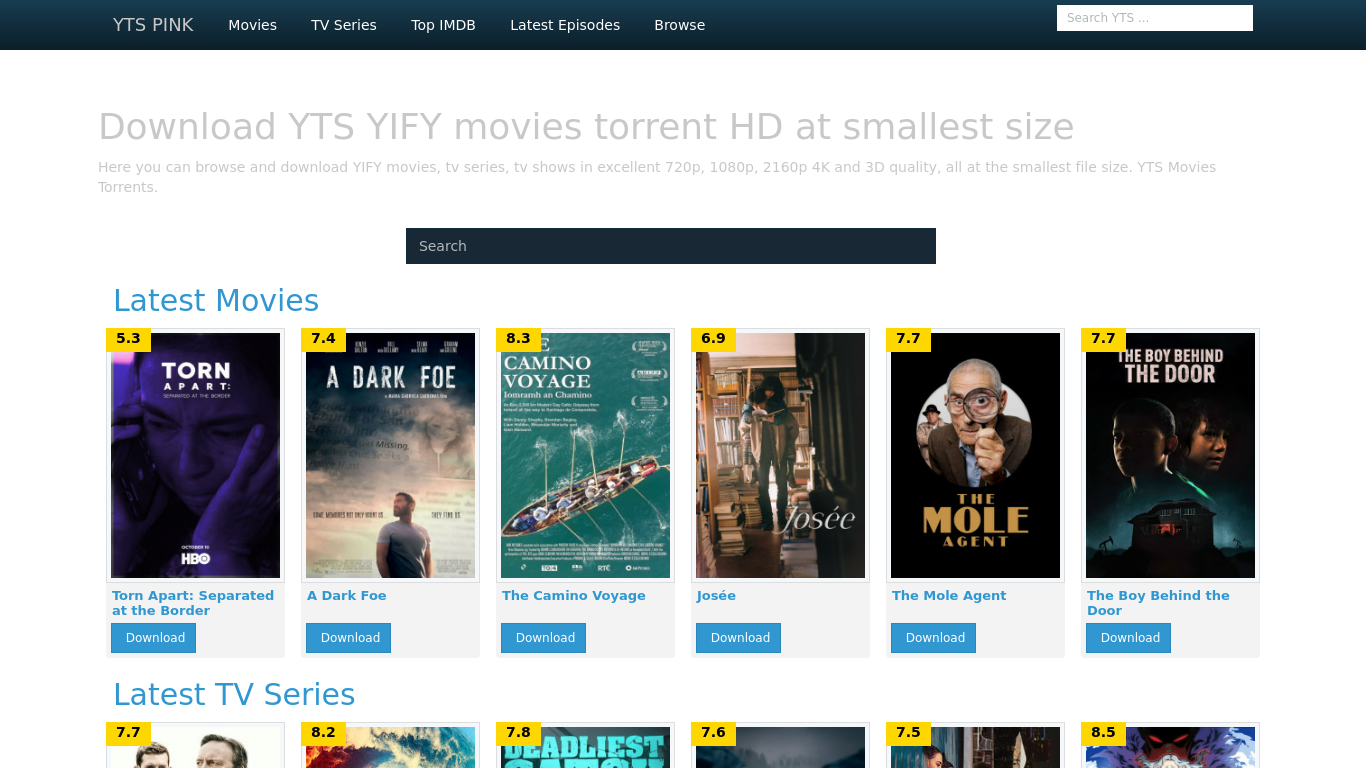
Task: Click the large dark Search box
Action: pyautogui.click(x=671, y=246)
